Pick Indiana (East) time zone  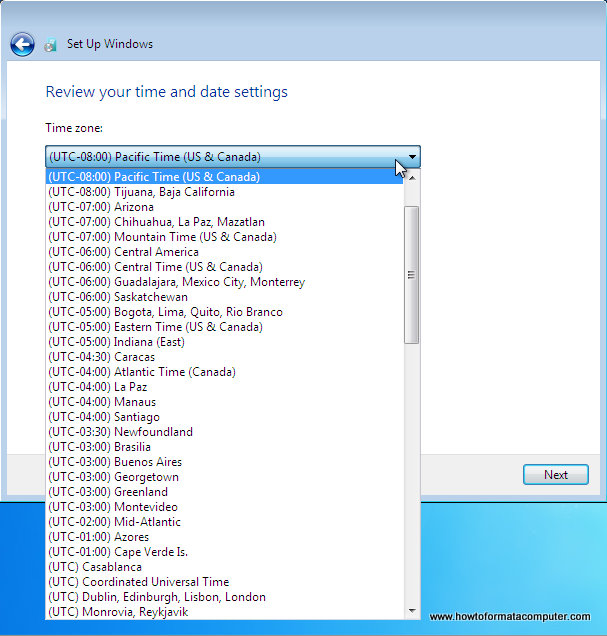point(225,342)
